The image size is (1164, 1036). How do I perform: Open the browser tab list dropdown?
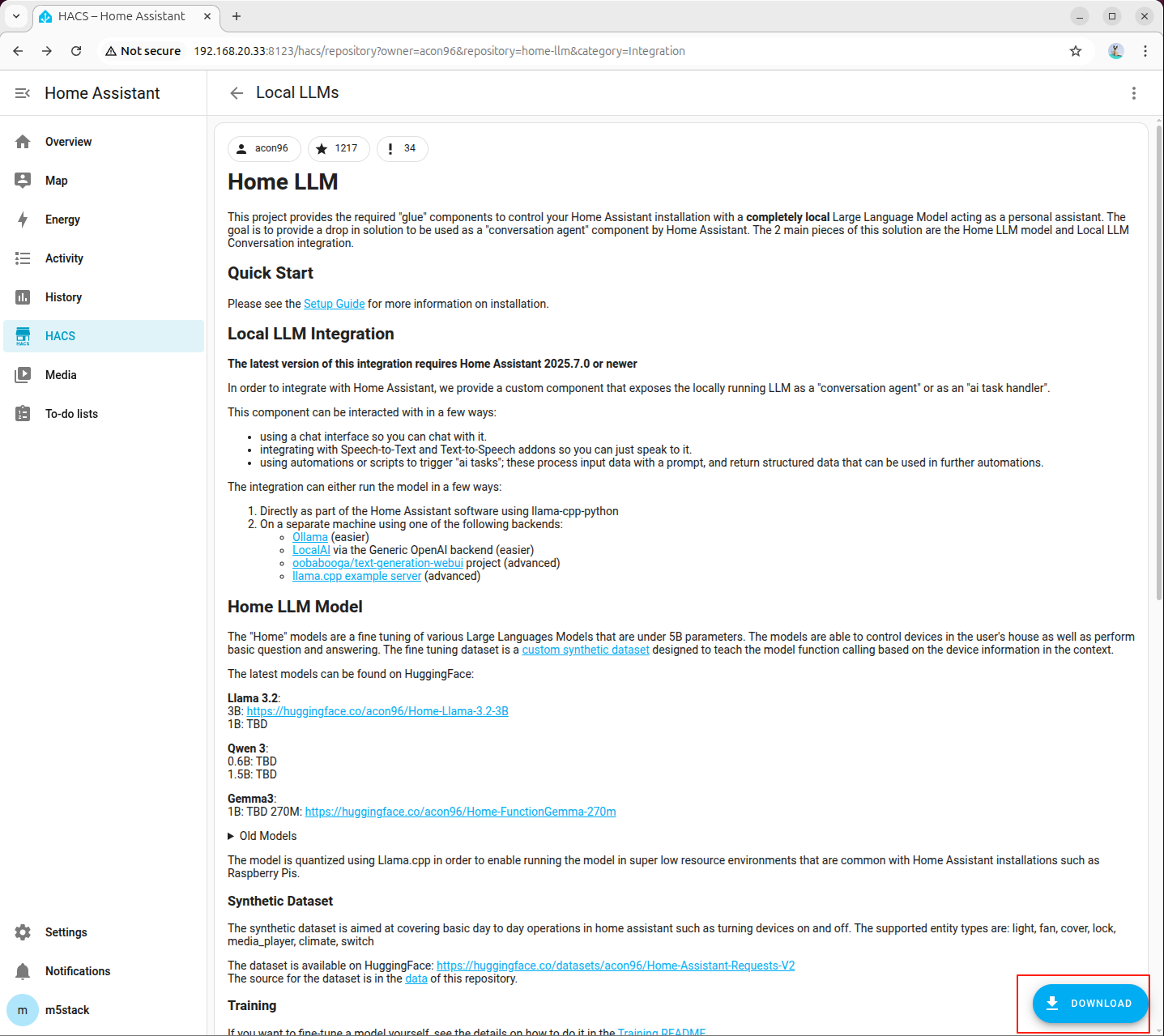(16, 16)
